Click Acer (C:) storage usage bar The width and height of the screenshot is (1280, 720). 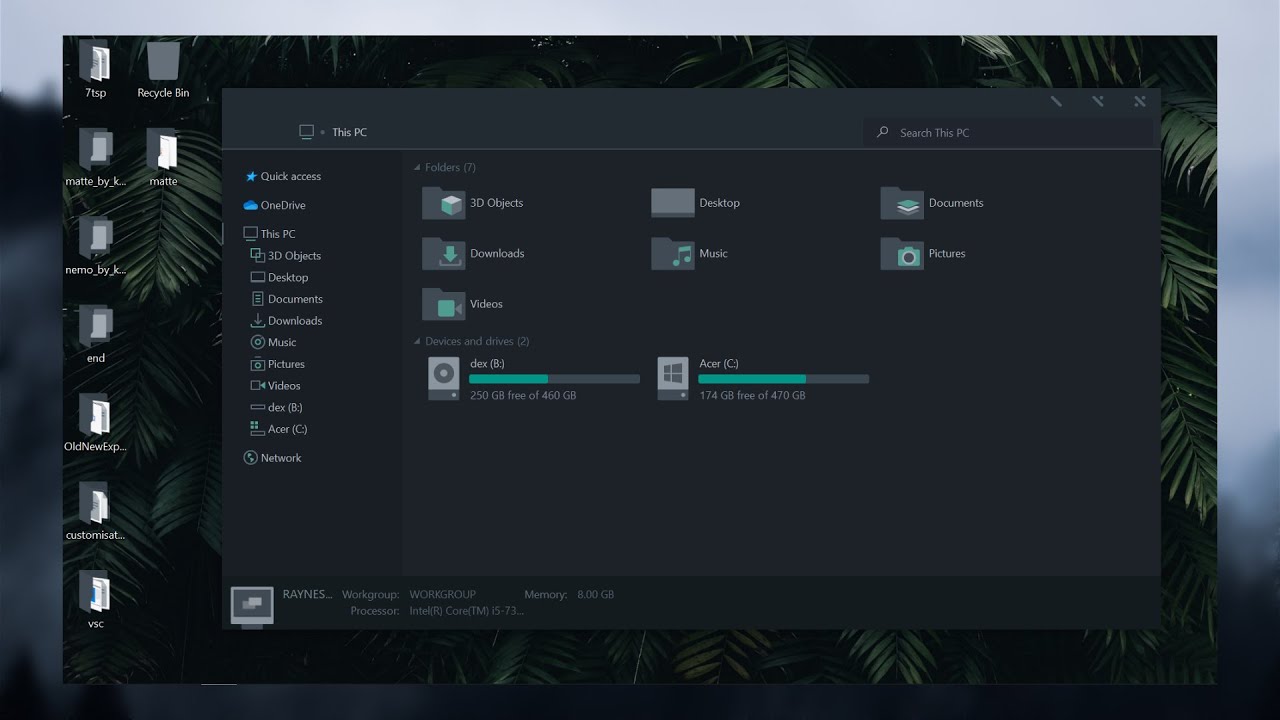coord(784,379)
